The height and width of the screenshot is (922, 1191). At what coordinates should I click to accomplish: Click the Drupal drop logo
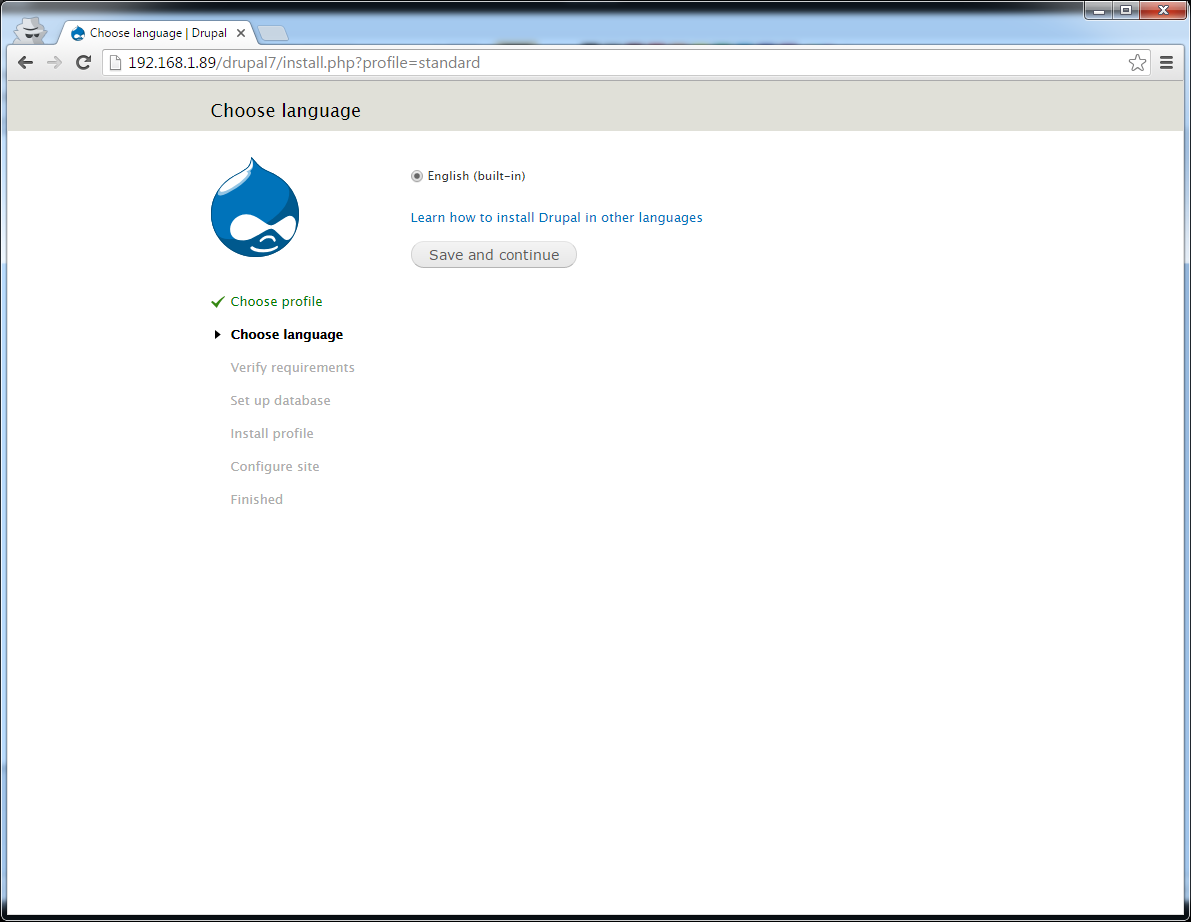coord(255,207)
